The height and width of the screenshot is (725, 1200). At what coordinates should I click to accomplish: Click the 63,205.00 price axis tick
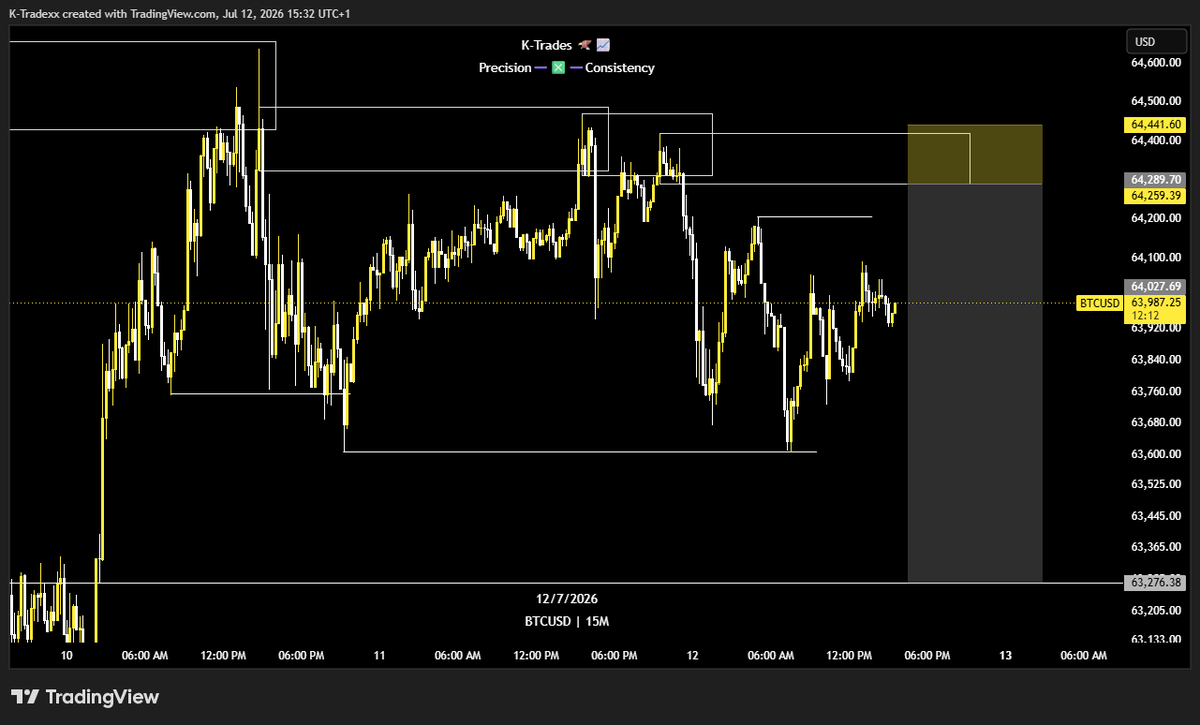tap(1155, 610)
